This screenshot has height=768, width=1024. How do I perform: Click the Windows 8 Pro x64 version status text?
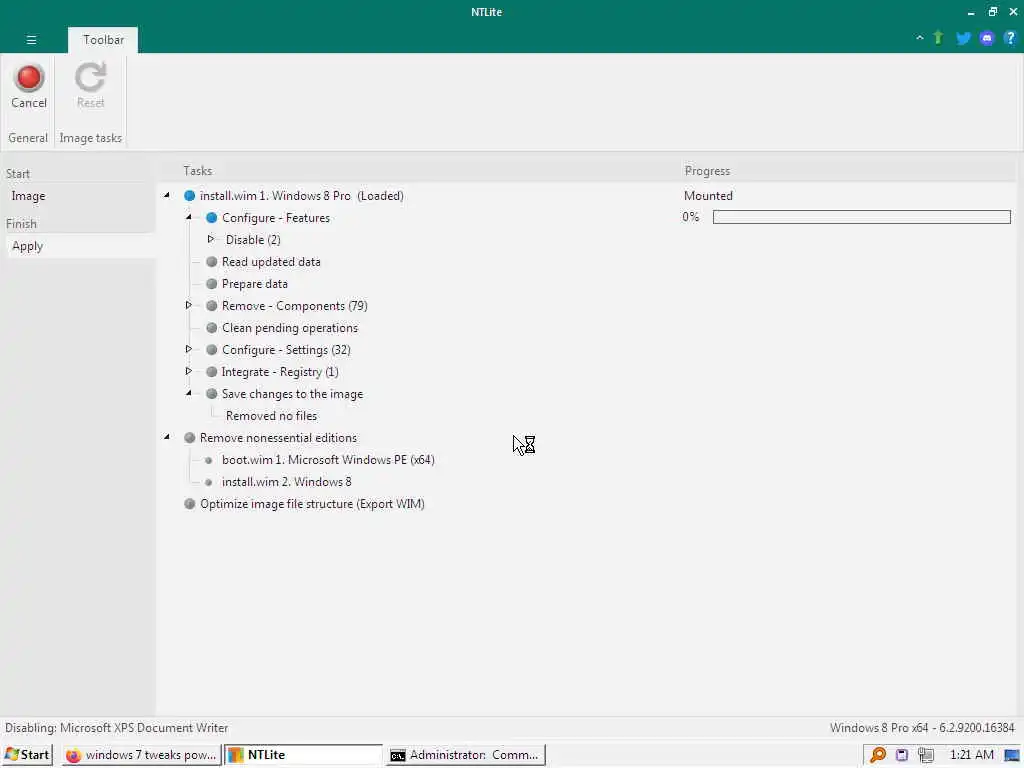pyautogui.click(x=922, y=728)
